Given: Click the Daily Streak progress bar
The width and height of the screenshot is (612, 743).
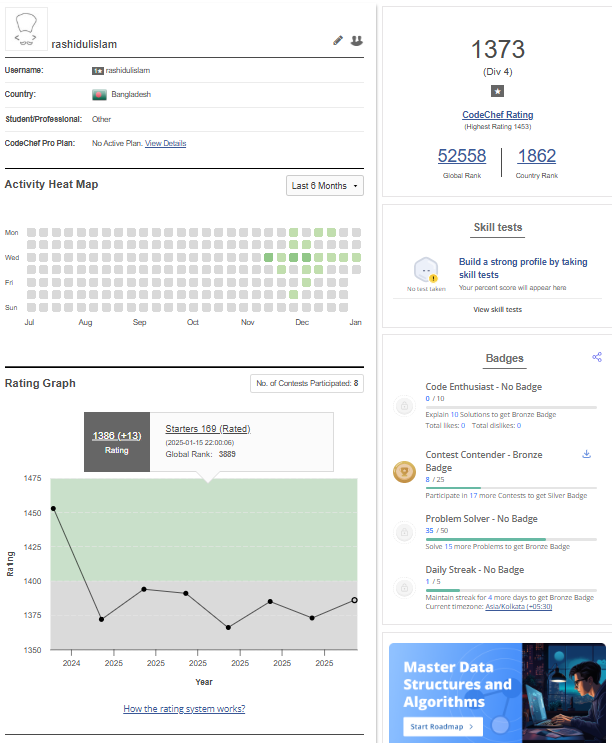Looking at the screenshot, I should tap(511, 590).
